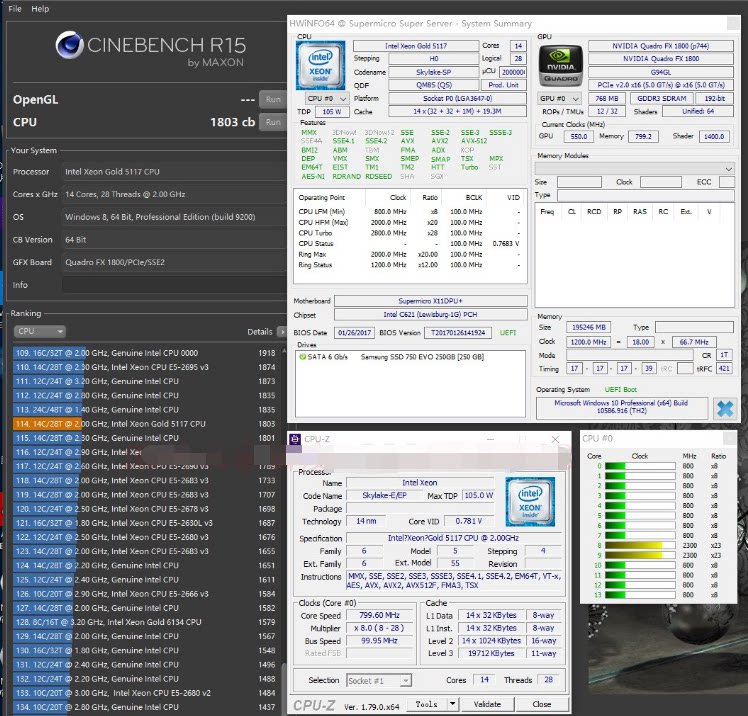The height and width of the screenshot is (716, 748).
Task: Select the highlighted Xeon Gold 5117 ranking row
Action: [x=144, y=424]
